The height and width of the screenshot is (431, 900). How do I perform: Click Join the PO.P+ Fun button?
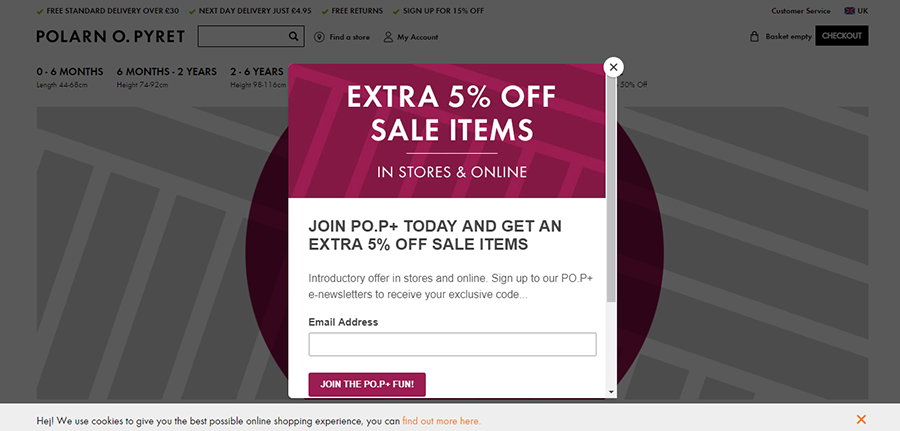367,385
